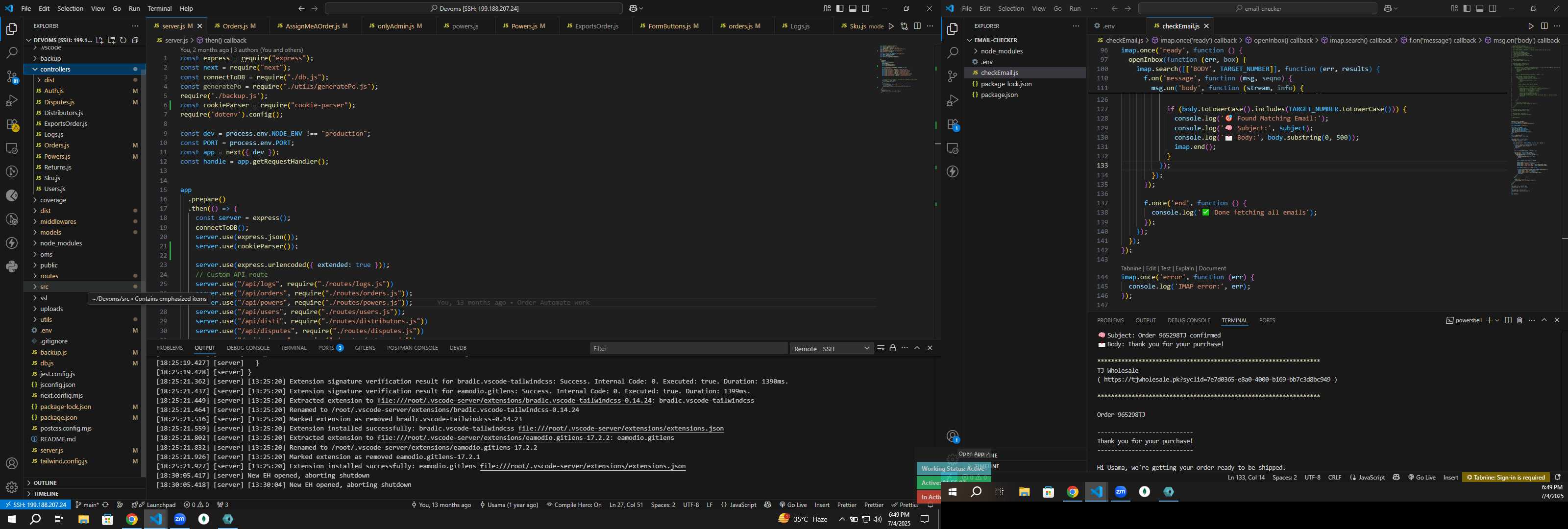Open Zoom from left Windows taskbar

tap(179, 519)
